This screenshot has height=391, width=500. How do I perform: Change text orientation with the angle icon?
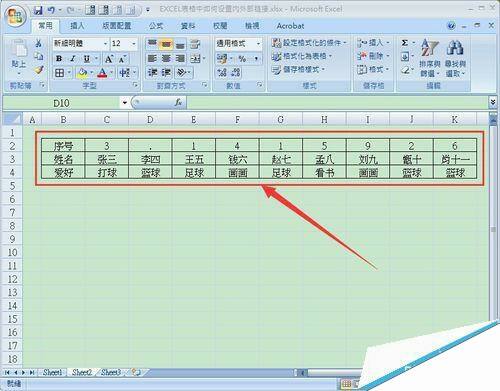click(x=182, y=72)
